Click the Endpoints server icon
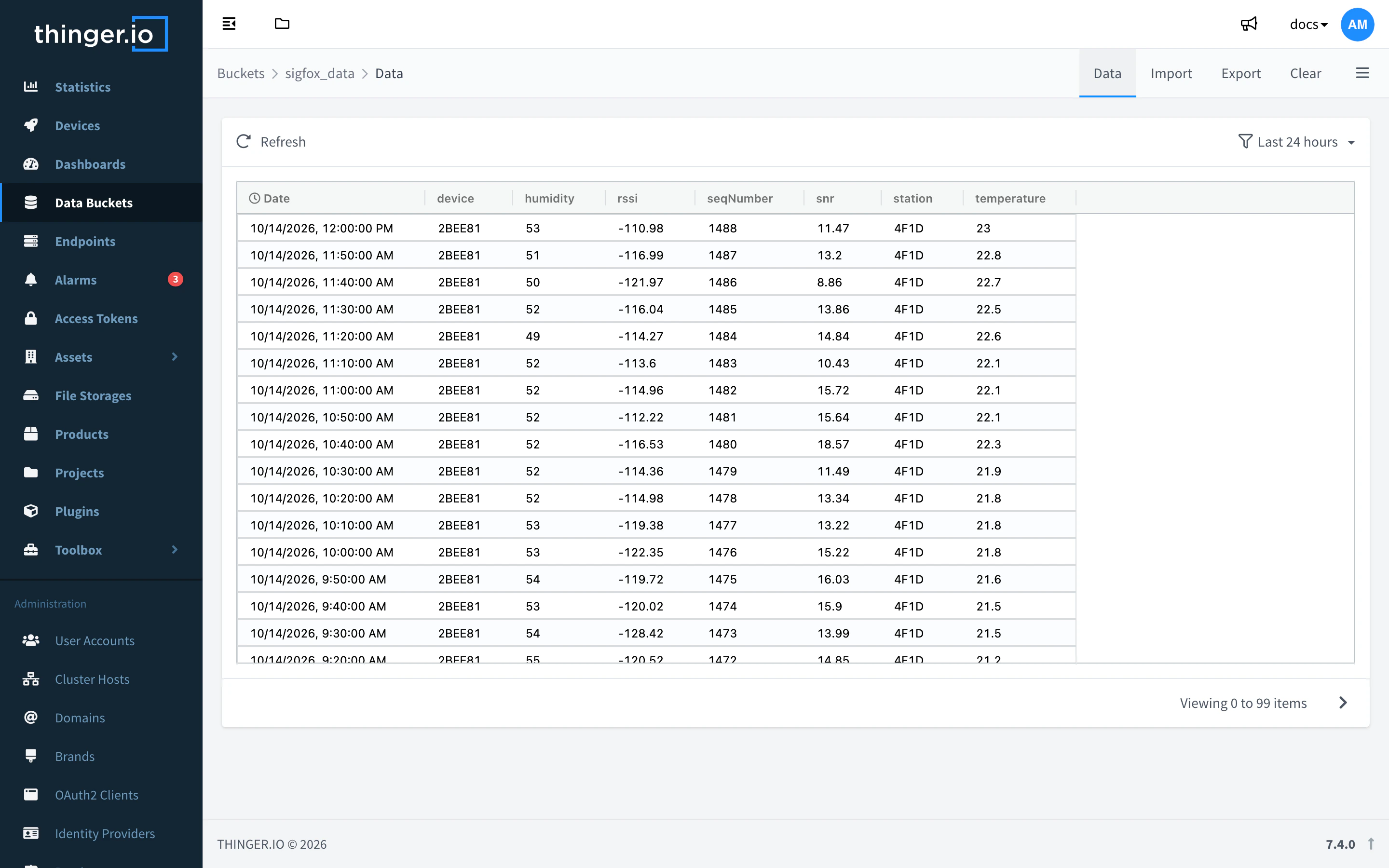 click(30, 241)
